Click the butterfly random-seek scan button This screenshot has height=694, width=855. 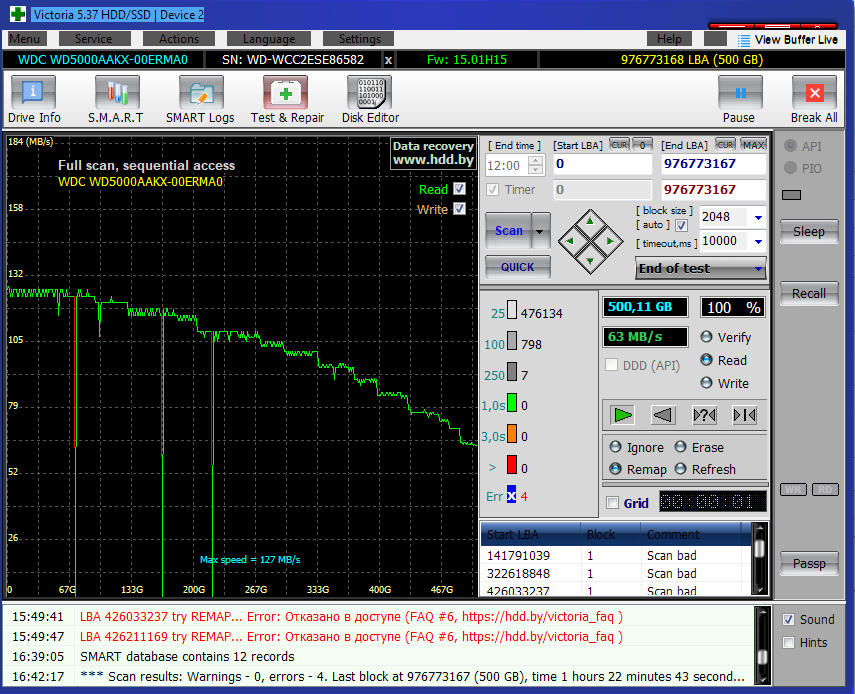tap(744, 415)
